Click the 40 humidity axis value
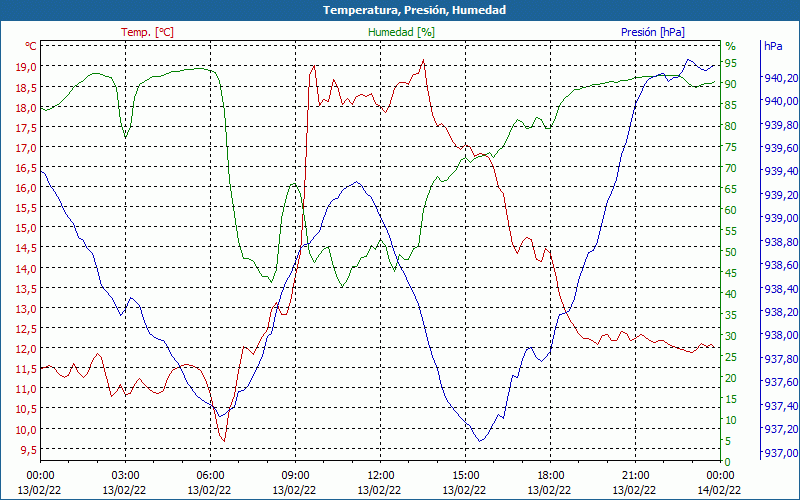Image resolution: width=800 pixels, height=500 pixels. [731, 294]
